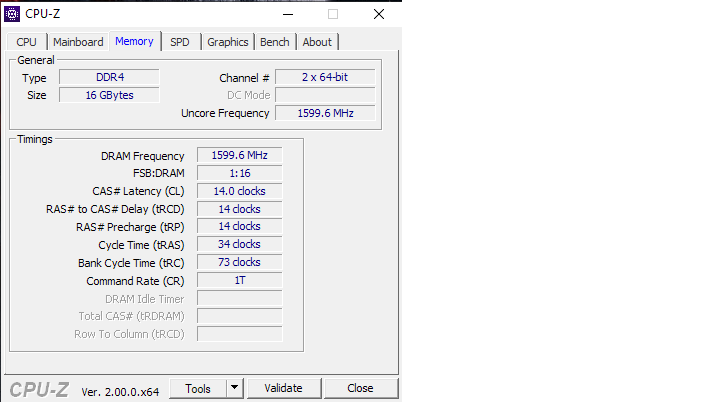Click the 2 x 64-bit channel field
720x402 pixels.
(x=325, y=77)
